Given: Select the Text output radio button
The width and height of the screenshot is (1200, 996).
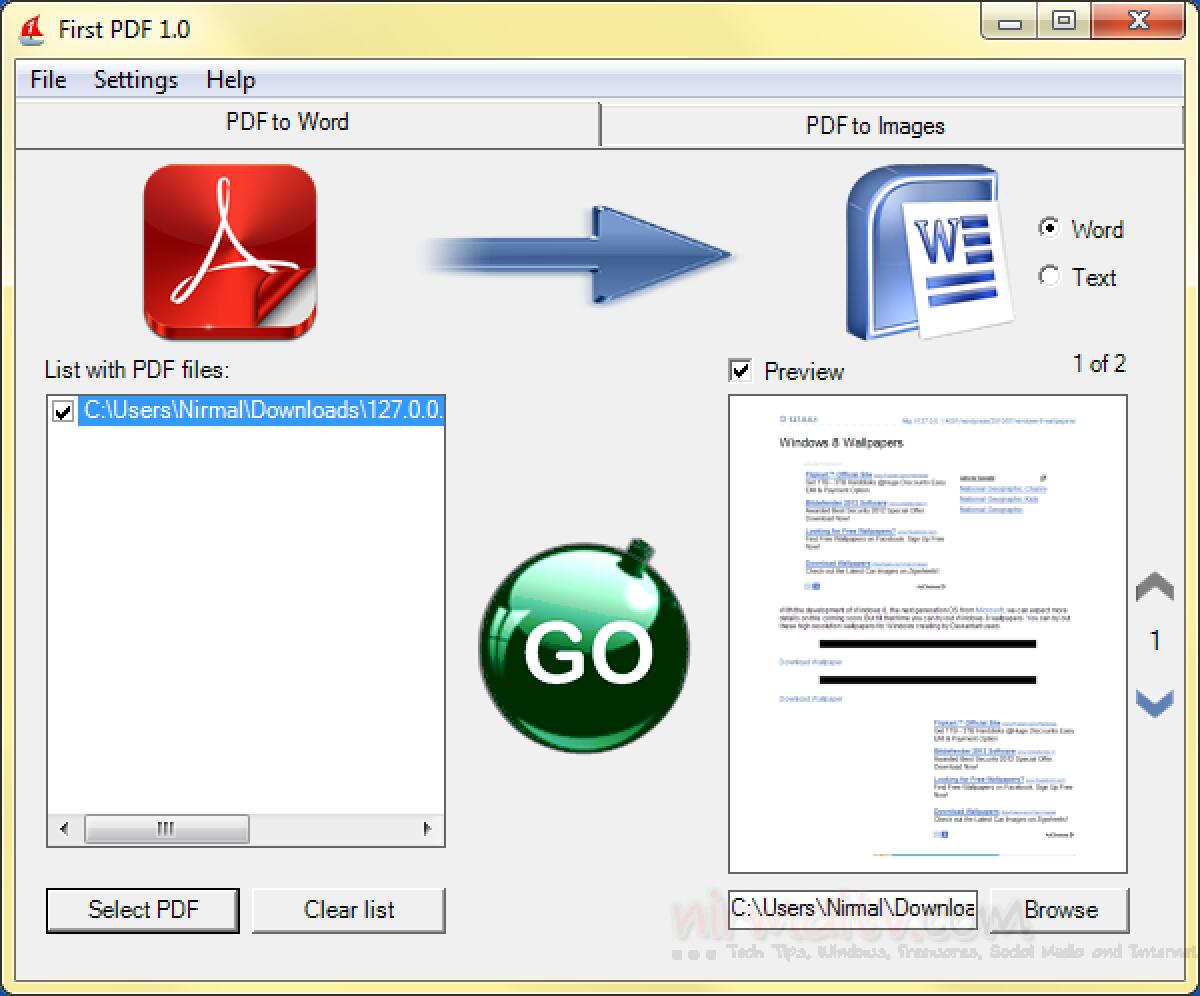Looking at the screenshot, I should pos(1049,277).
